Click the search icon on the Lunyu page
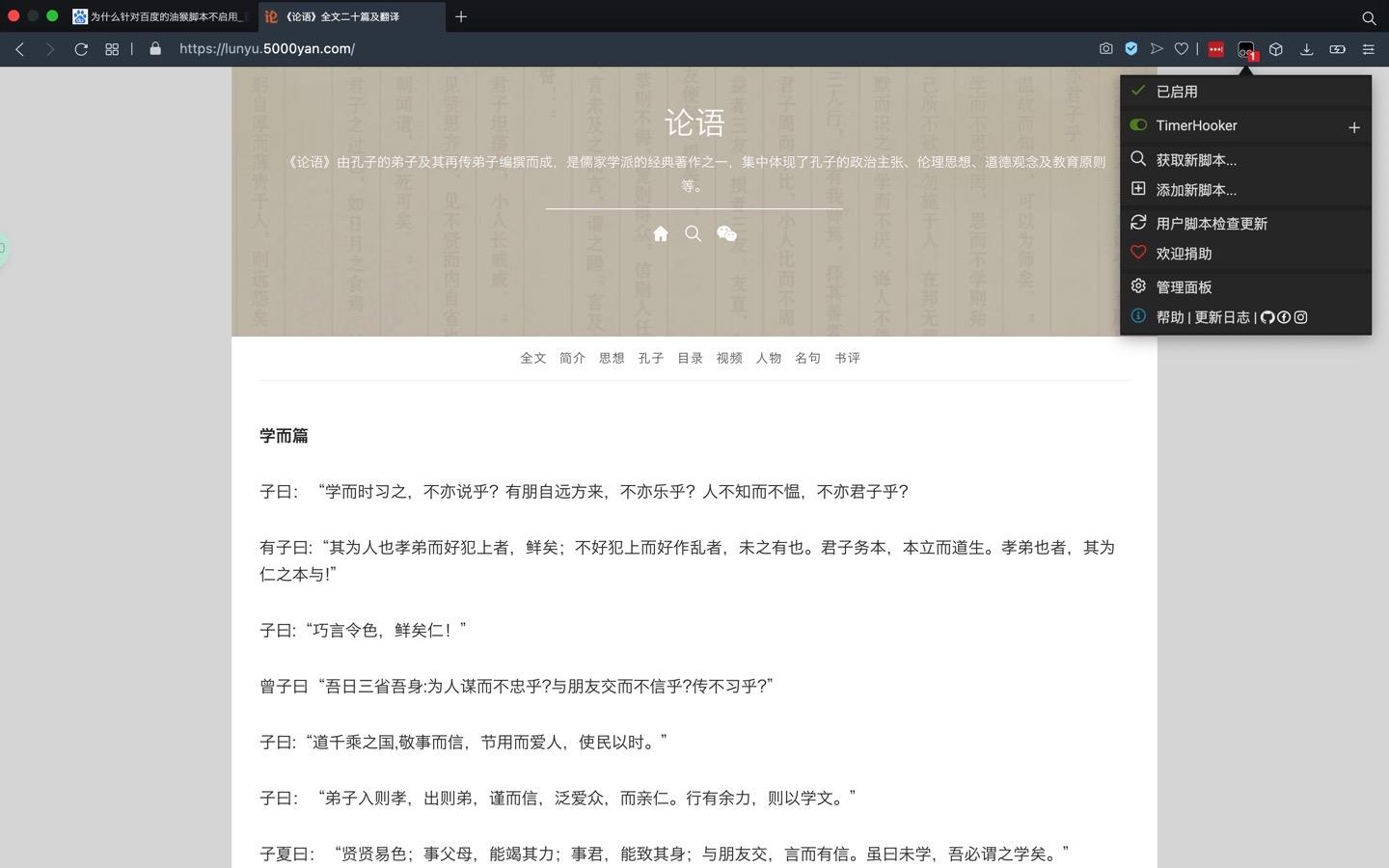This screenshot has height=868, width=1389. (x=694, y=233)
